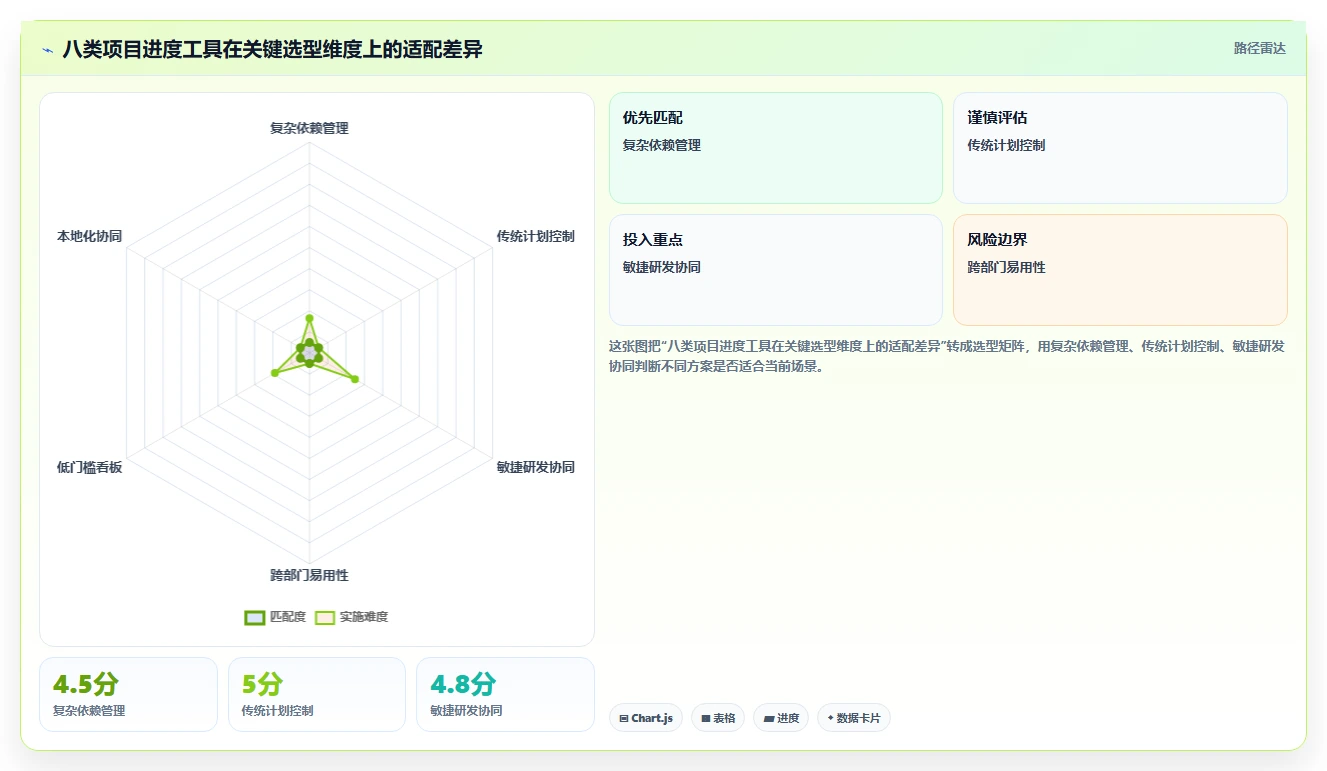Click the 路径雷达 label in header
The image size is (1327, 771).
1260,48
